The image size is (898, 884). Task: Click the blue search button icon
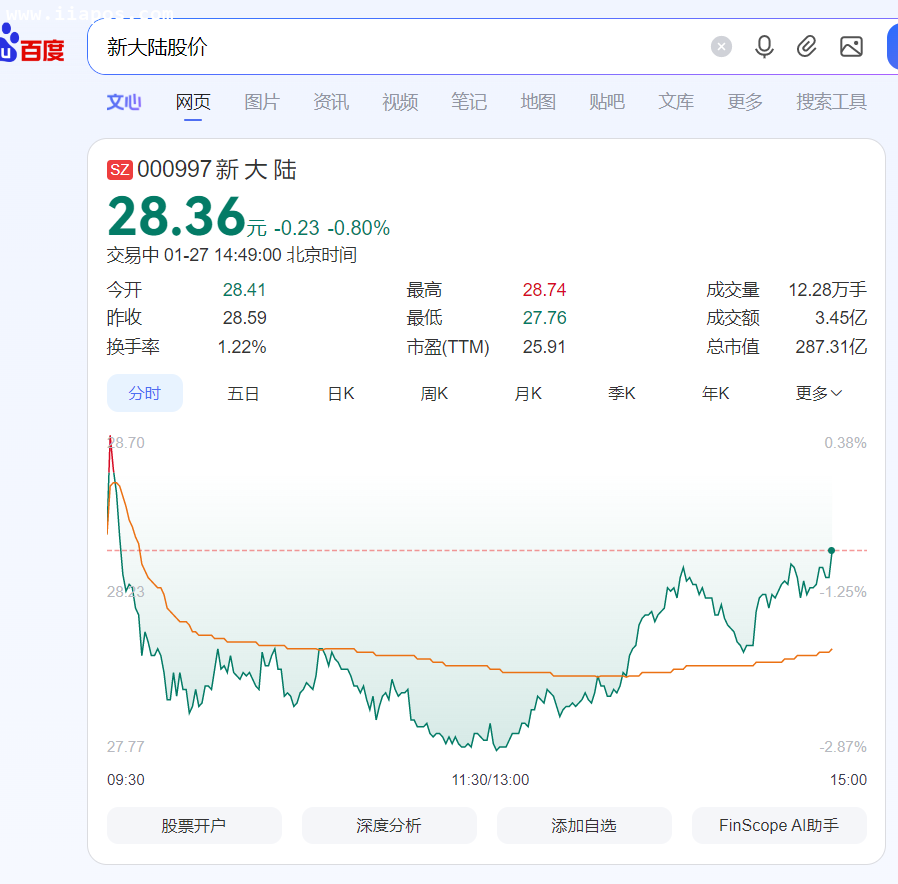click(x=893, y=46)
